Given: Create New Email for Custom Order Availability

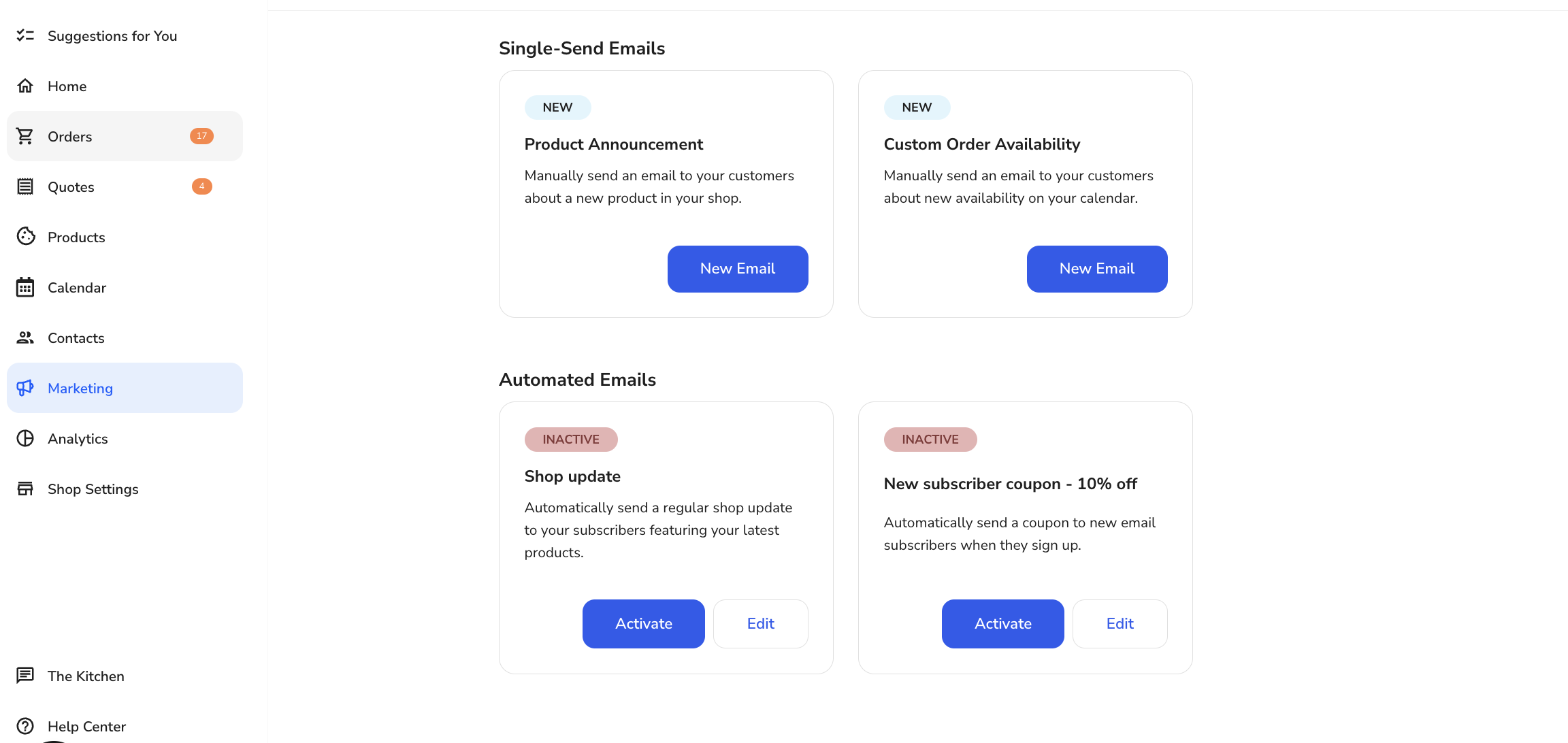Looking at the screenshot, I should click(x=1096, y=269).
